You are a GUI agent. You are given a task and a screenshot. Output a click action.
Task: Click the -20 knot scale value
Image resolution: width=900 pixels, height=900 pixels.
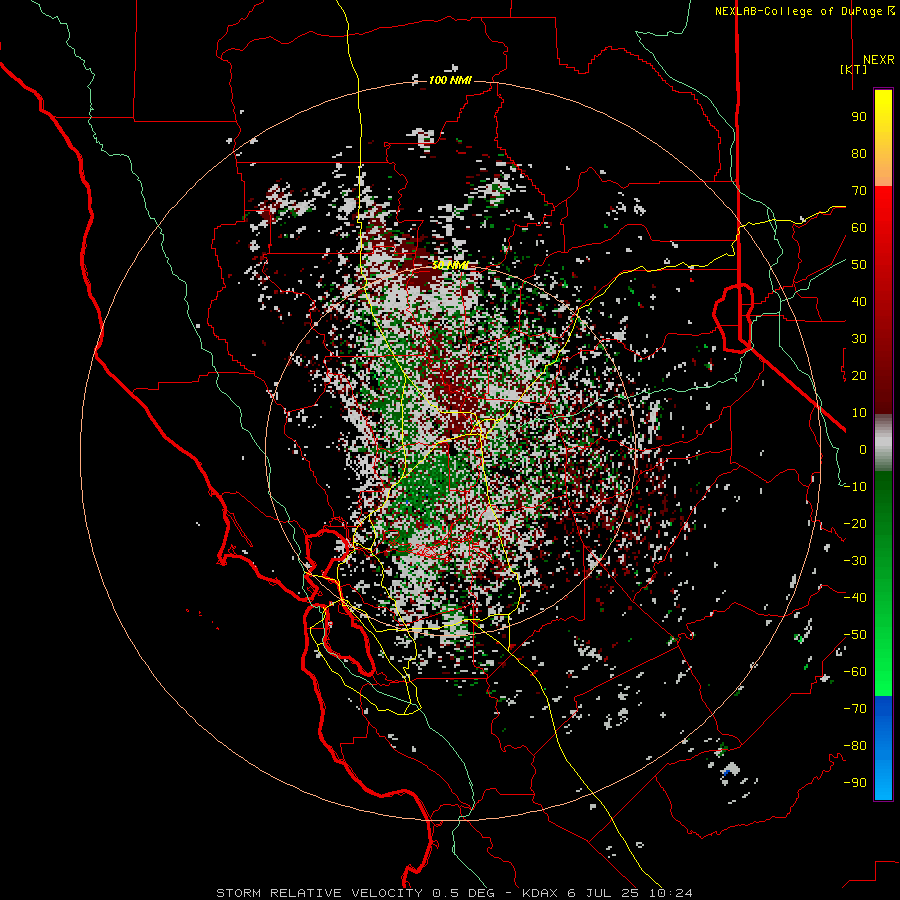pyautogui.click(x=855, y=523)
